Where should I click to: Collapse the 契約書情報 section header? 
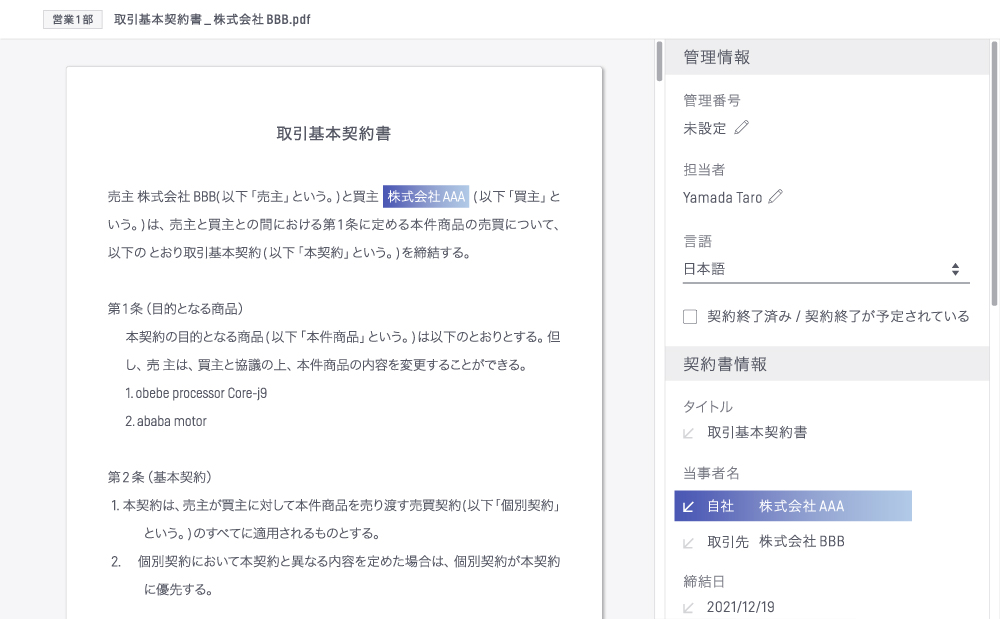(x=827, y=364)
